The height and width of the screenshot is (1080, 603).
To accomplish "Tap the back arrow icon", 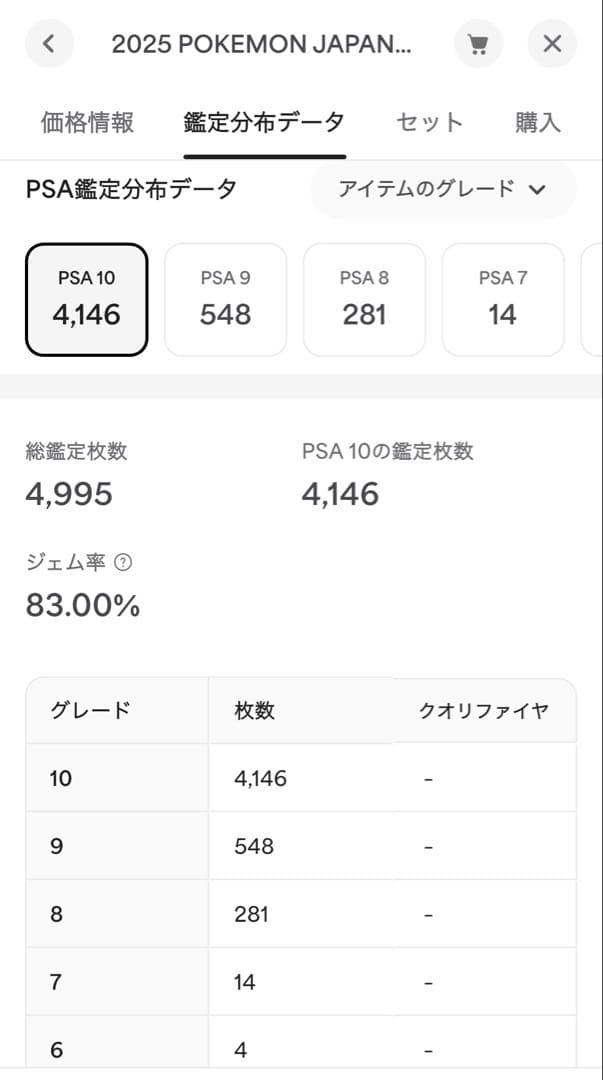I will click(48, 43).
